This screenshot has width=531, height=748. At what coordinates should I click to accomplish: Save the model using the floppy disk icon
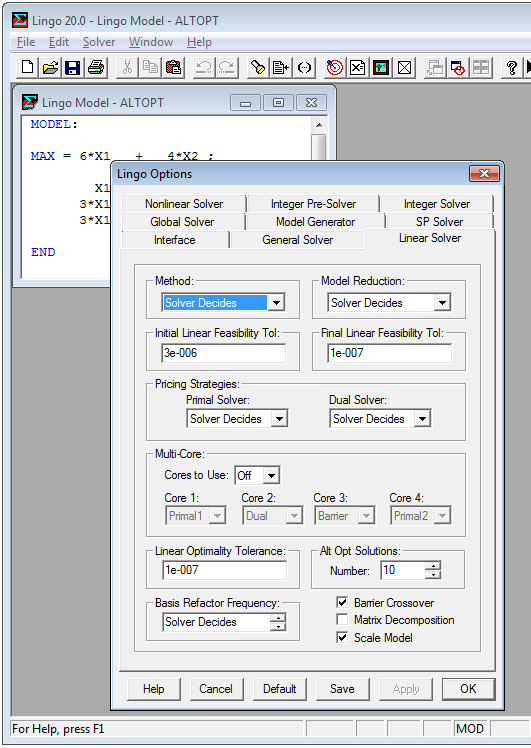[x=73, y=67]
